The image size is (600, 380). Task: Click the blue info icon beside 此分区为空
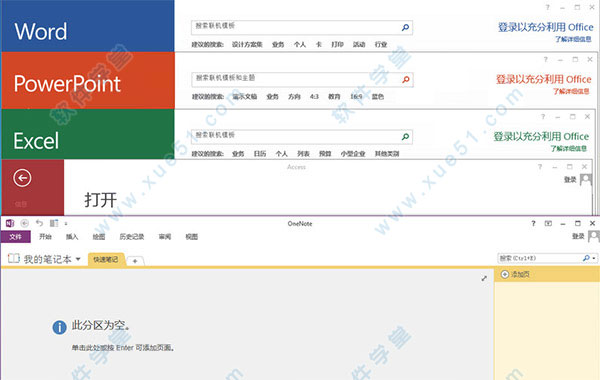(59, 328)
